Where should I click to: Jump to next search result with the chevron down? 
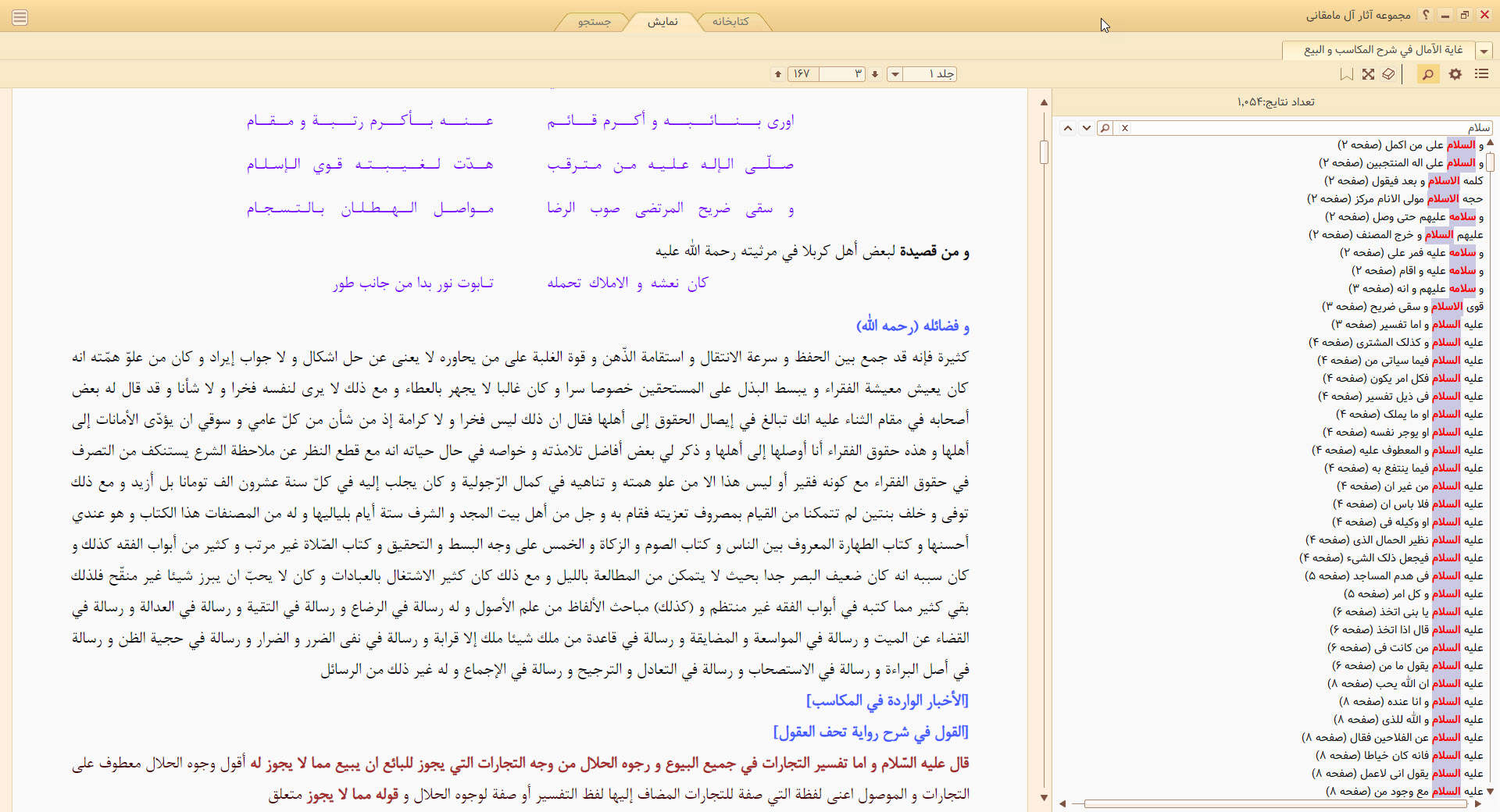1086,128
